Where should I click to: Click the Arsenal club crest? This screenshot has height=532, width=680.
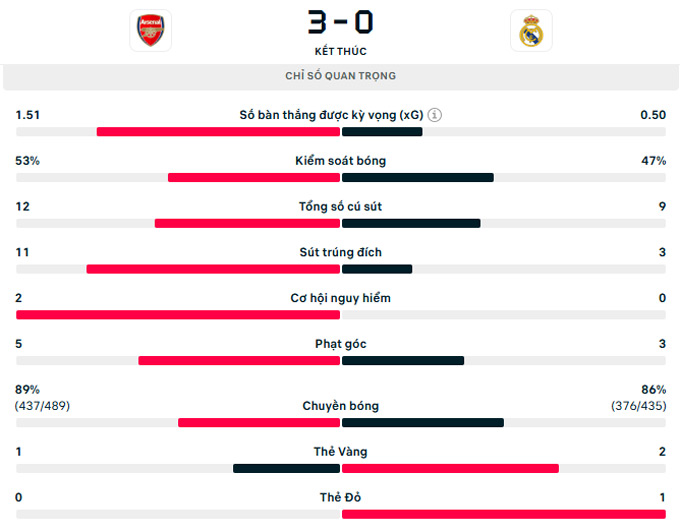[150, 30]
